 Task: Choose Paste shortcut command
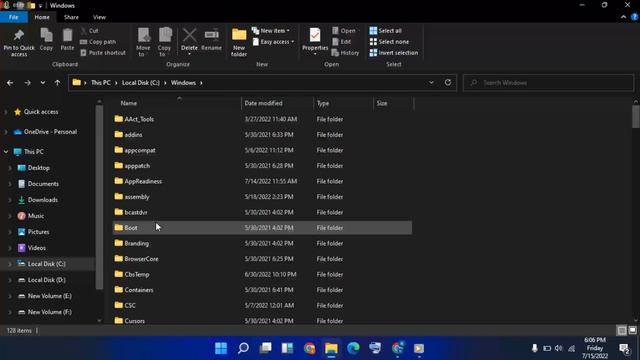tap(103, 53)
